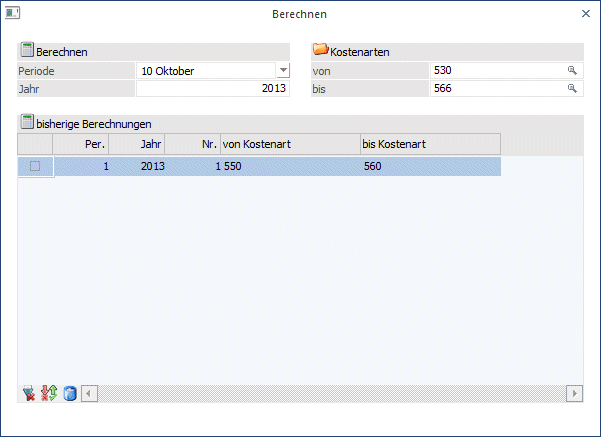601x437 pixels.
Task: Open the Periode dropdown arrow
Action: click(282, 71)
